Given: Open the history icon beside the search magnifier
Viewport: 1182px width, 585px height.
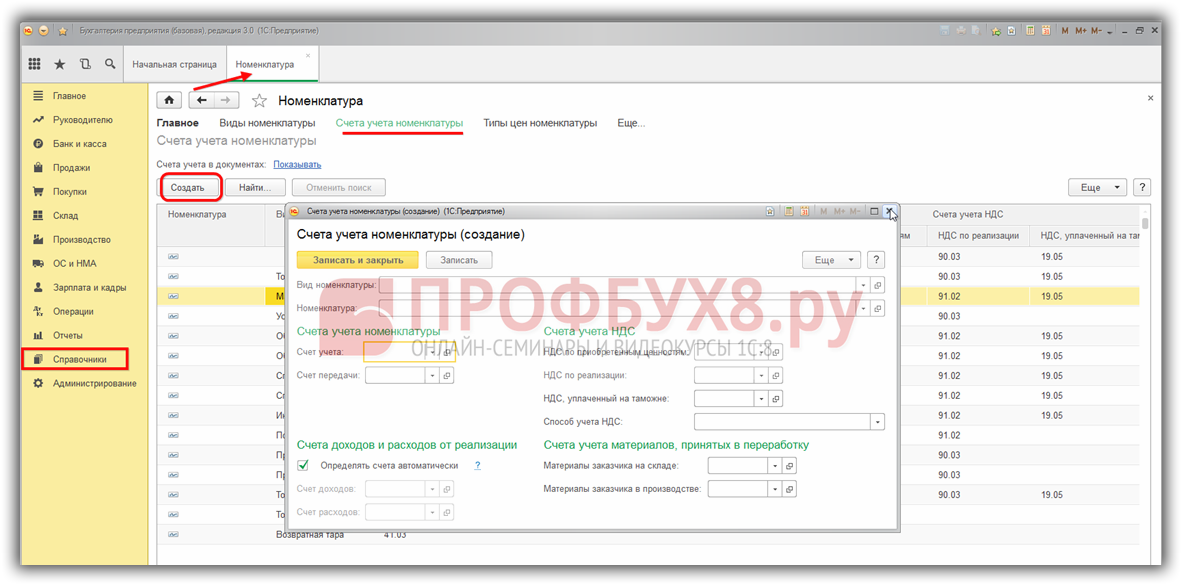Looking at the screenshot, I should pyautogui.click(x=85, y=64).
